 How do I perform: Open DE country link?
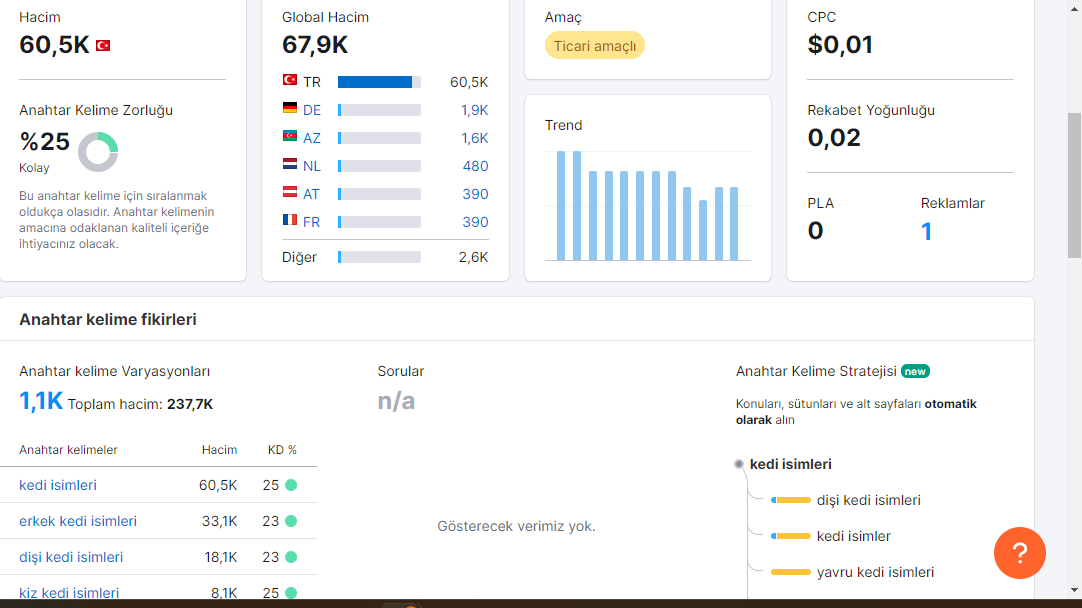(x=312, y=110)
